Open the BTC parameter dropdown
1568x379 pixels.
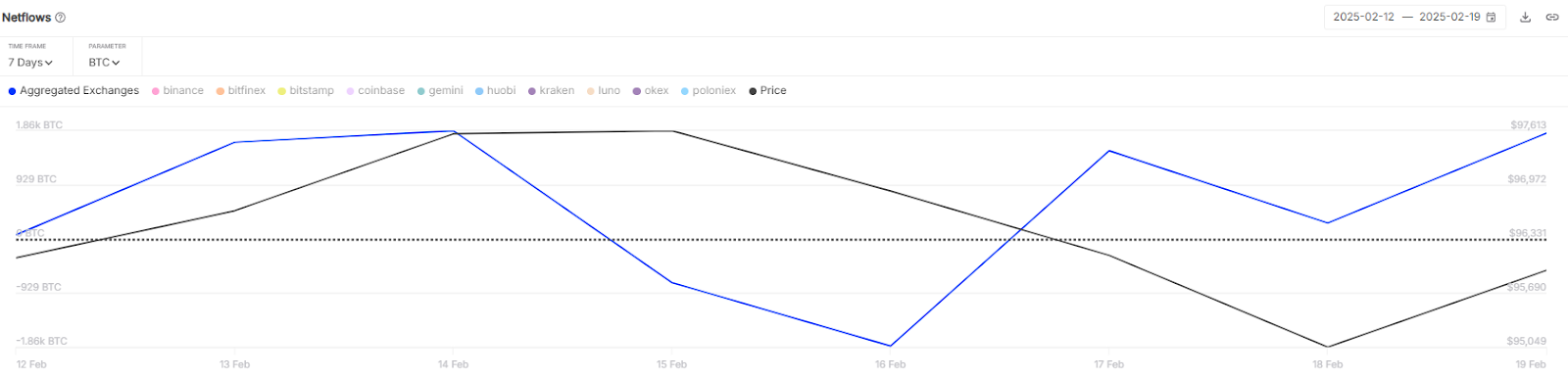[x=104, y=62]
